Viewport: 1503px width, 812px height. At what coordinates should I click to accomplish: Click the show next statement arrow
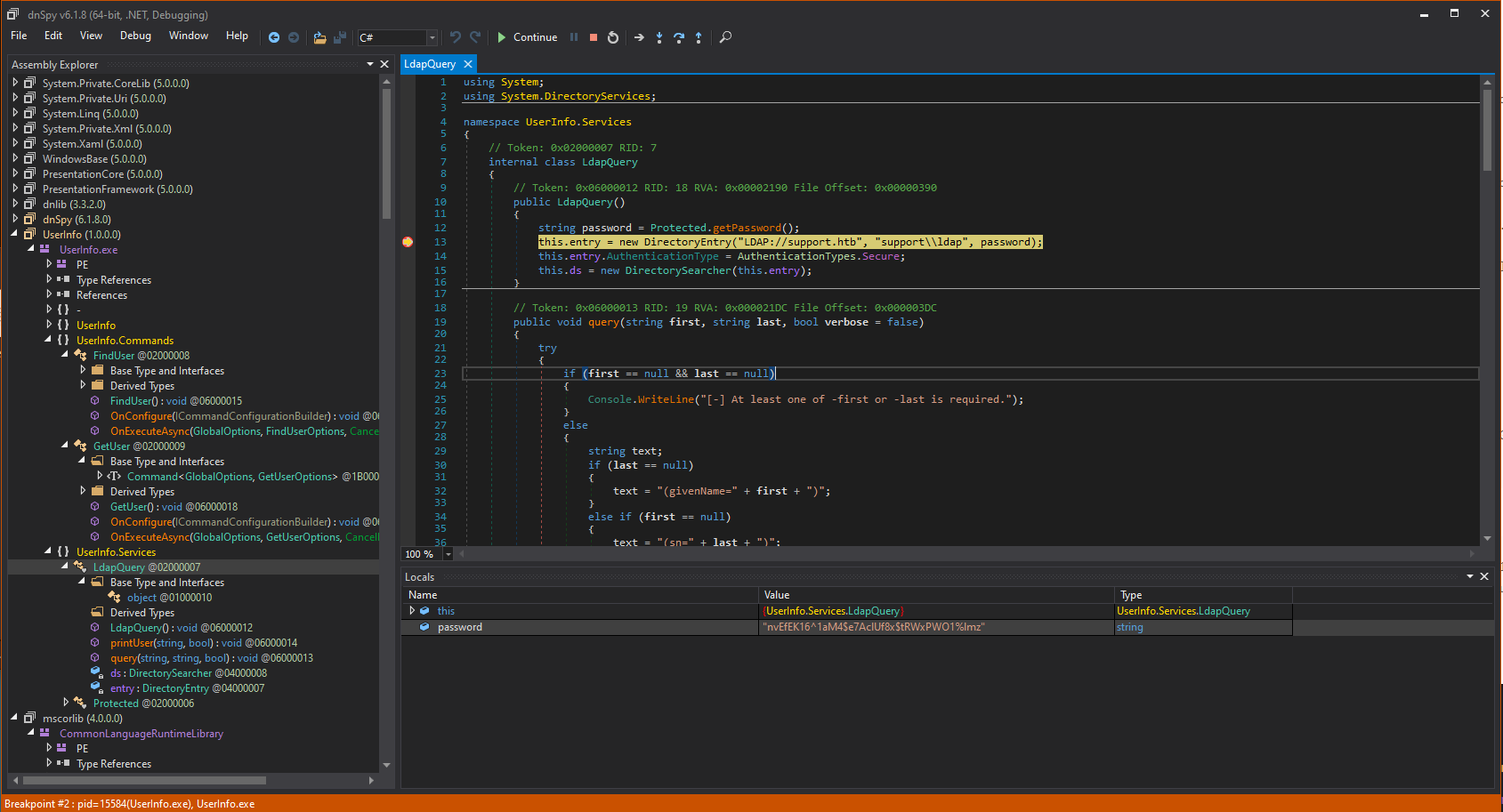(639, 37)
